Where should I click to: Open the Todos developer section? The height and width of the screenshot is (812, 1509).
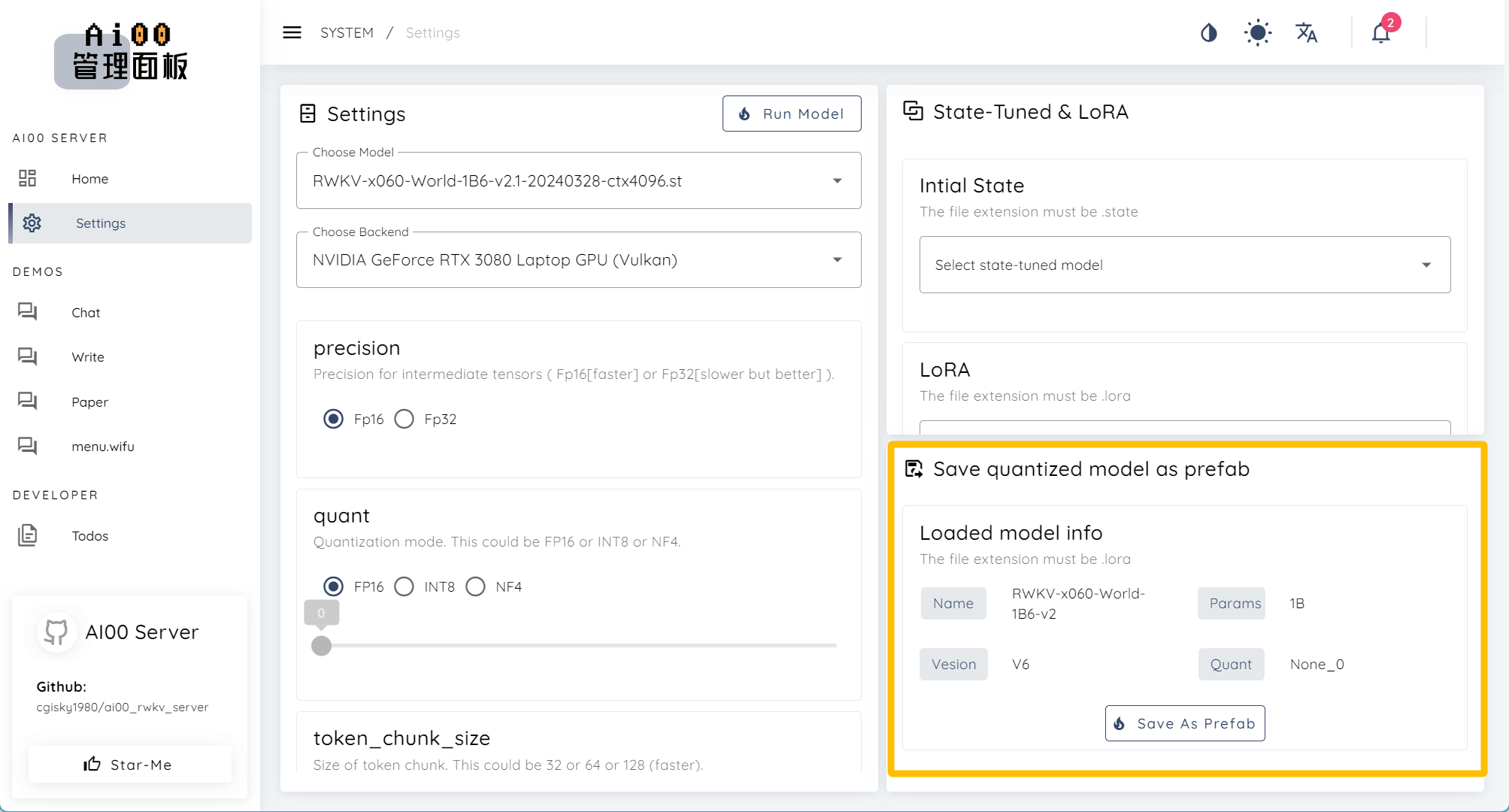89,536
